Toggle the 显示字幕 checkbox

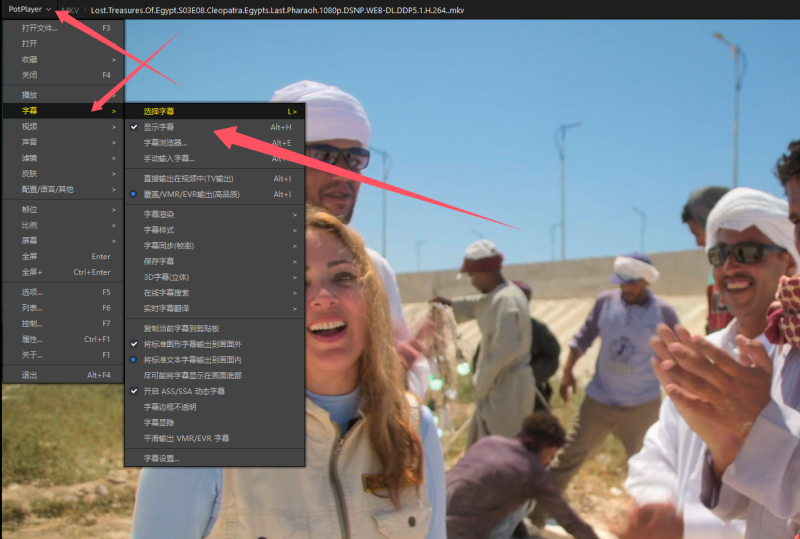point(158,127)
